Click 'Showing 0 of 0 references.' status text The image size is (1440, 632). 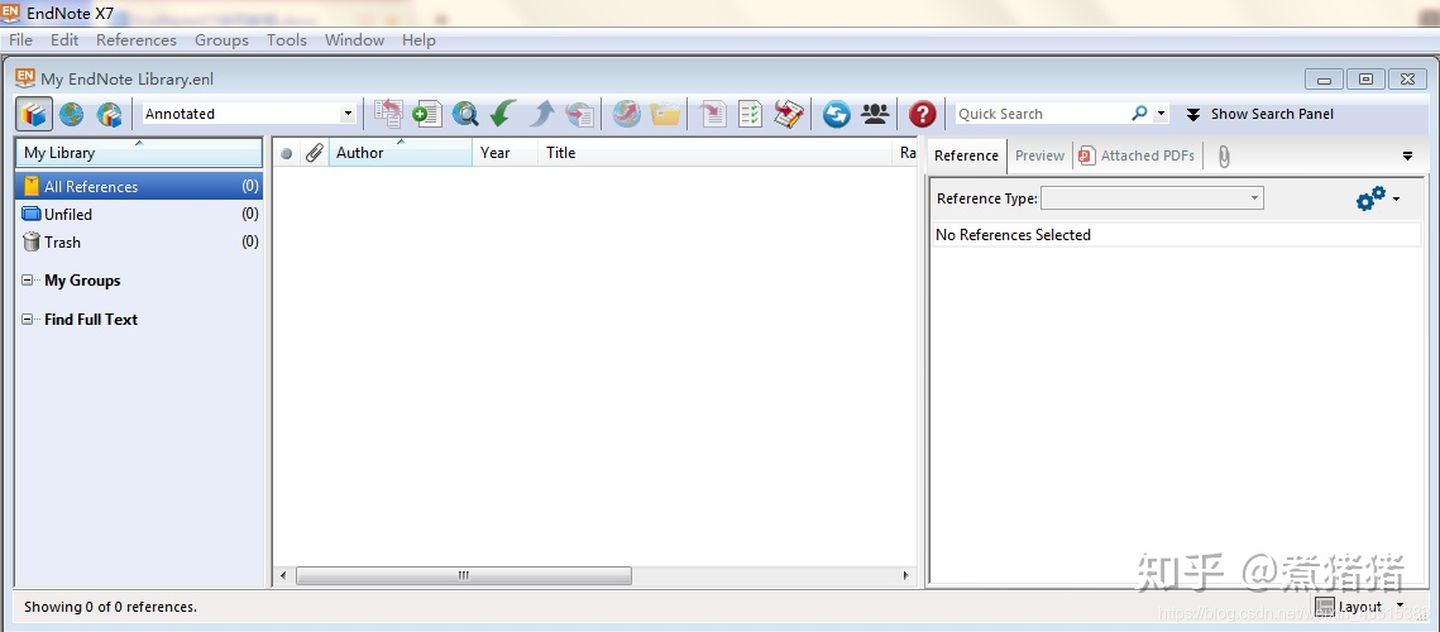tap(110, 607)
